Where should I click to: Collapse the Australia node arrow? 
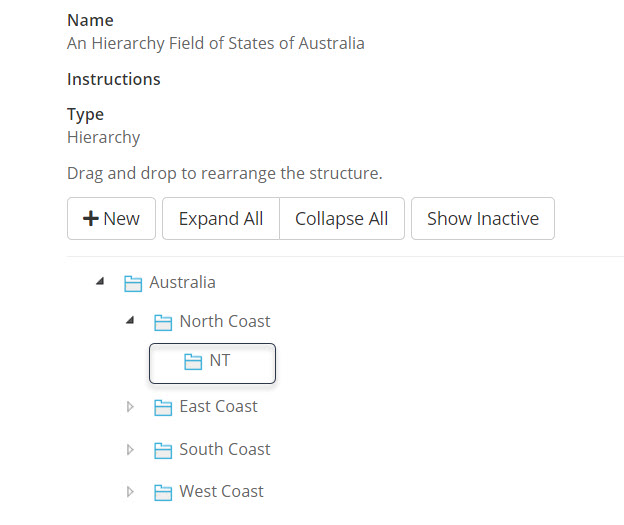[100, 282]
